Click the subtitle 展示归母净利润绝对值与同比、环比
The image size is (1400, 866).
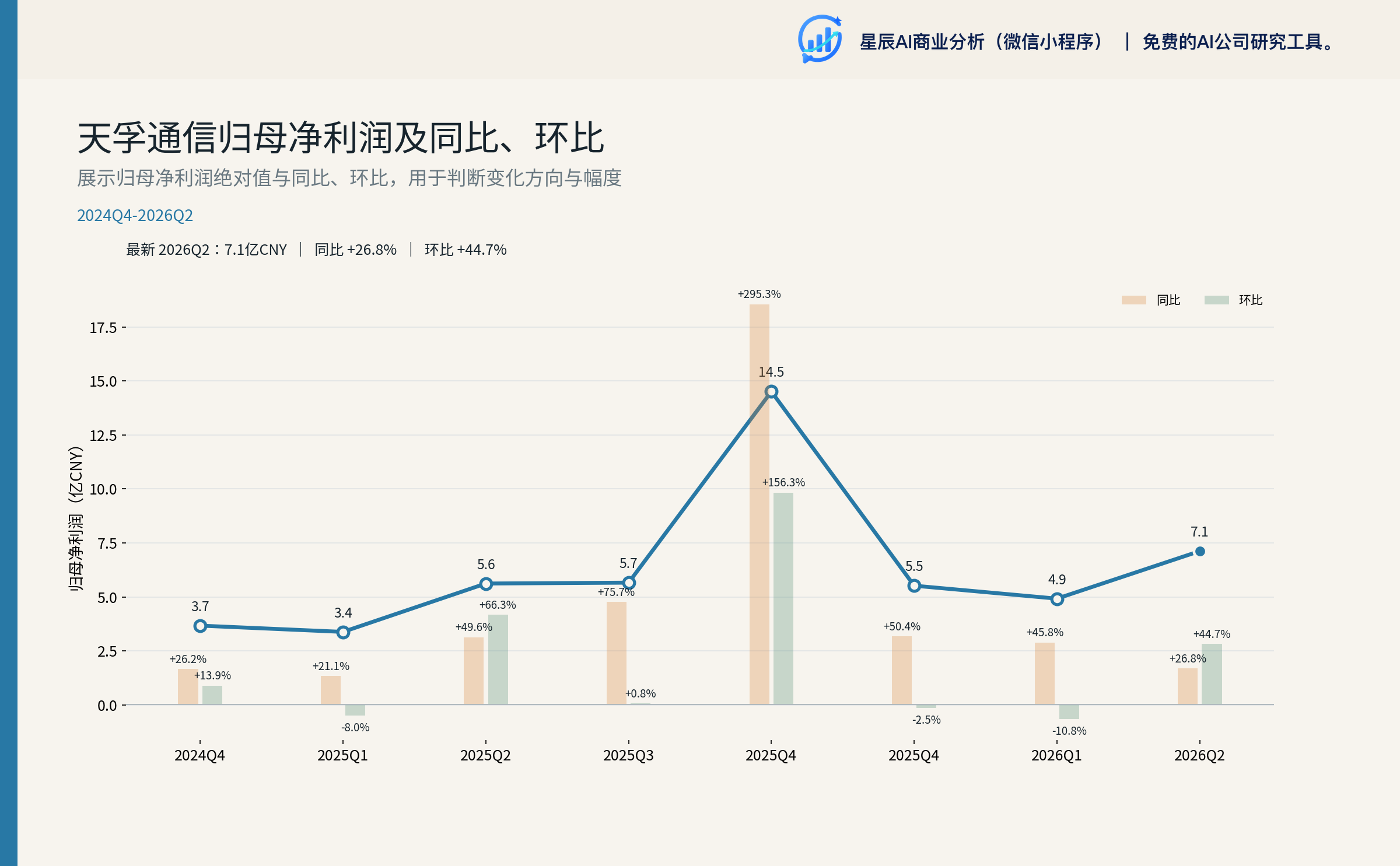tap(228, 178)
